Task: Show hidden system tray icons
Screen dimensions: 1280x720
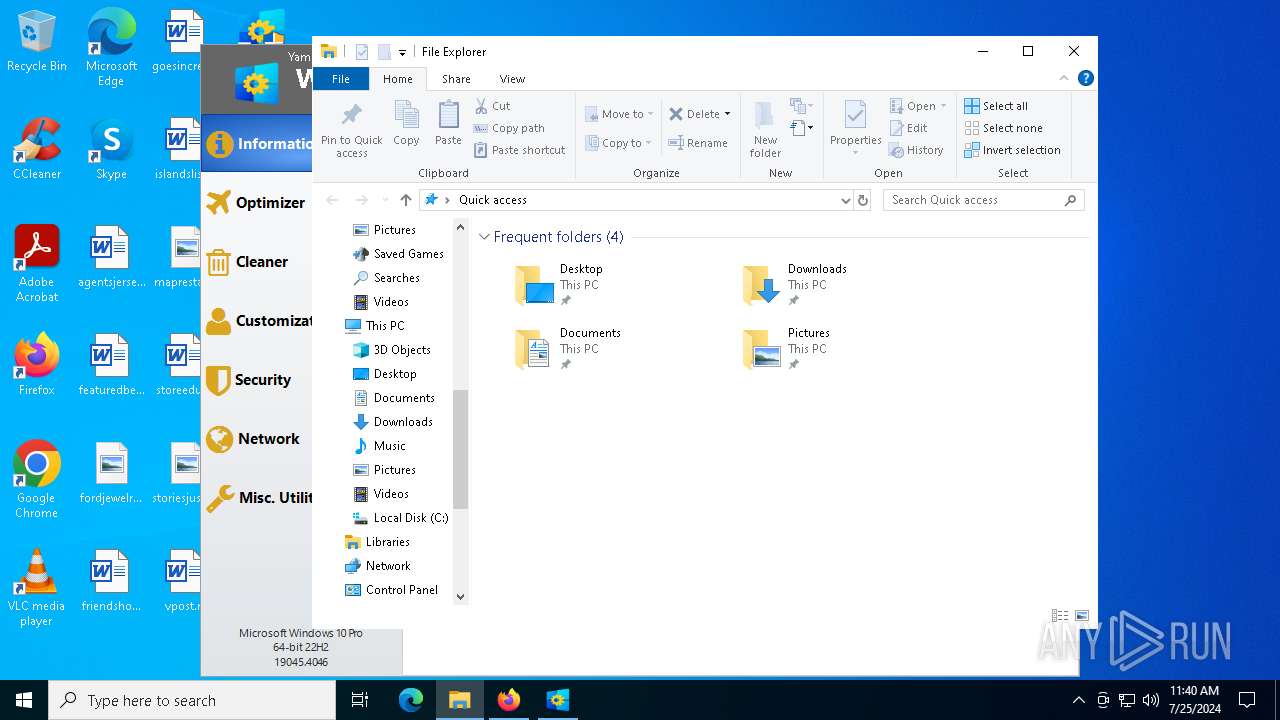Action: pyautogui.click(x=1078, y=700)
